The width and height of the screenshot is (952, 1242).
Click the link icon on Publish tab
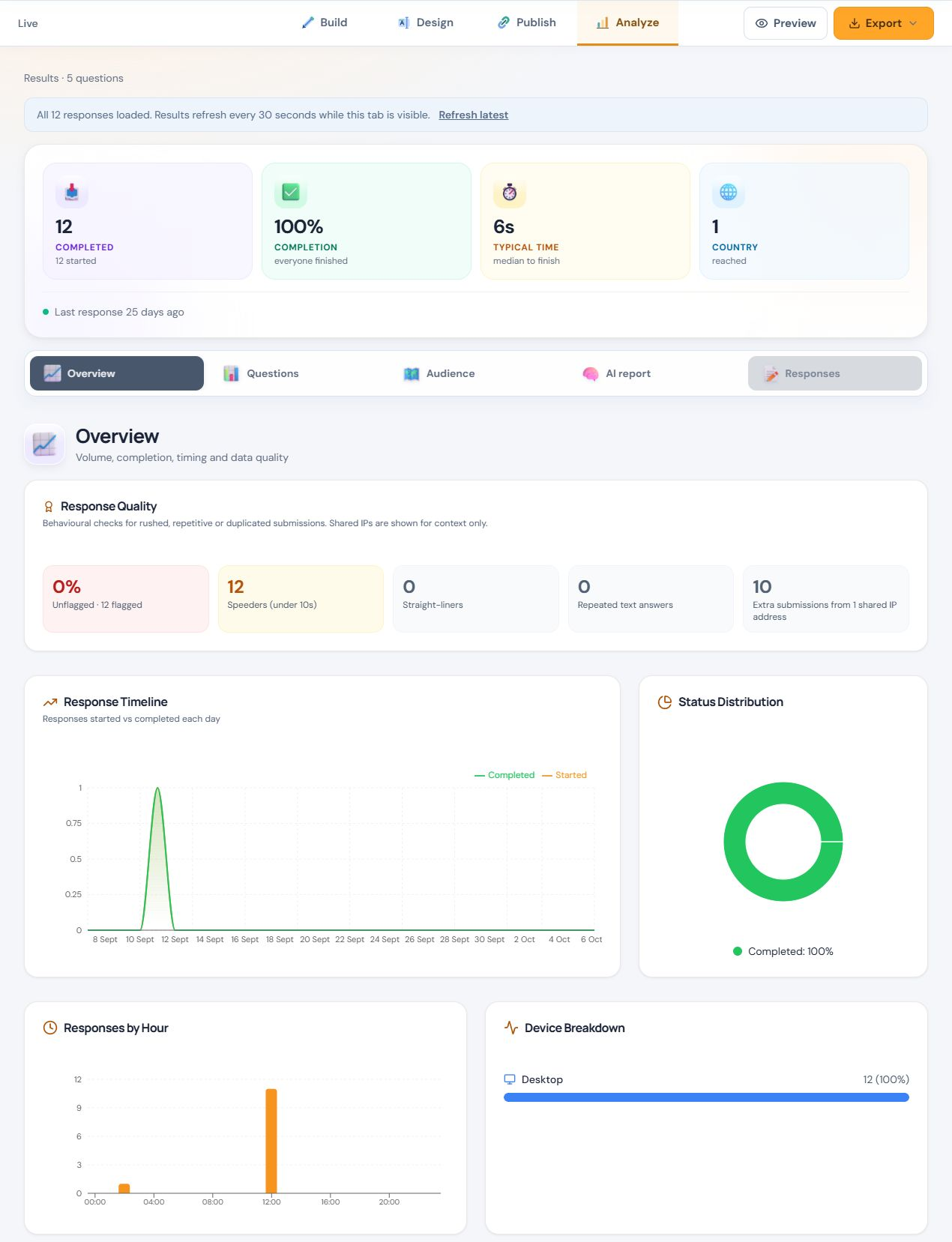[x=504, y=22]
